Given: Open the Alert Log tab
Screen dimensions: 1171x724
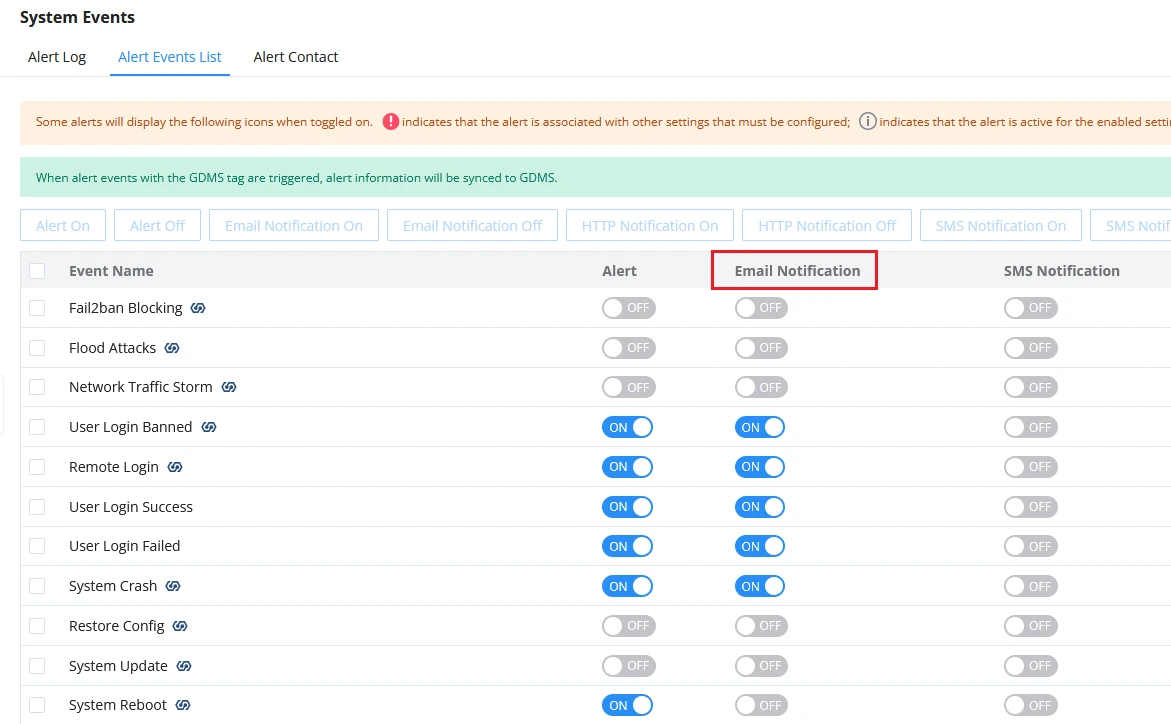Looking at the screenshot, I should point(57,57).
